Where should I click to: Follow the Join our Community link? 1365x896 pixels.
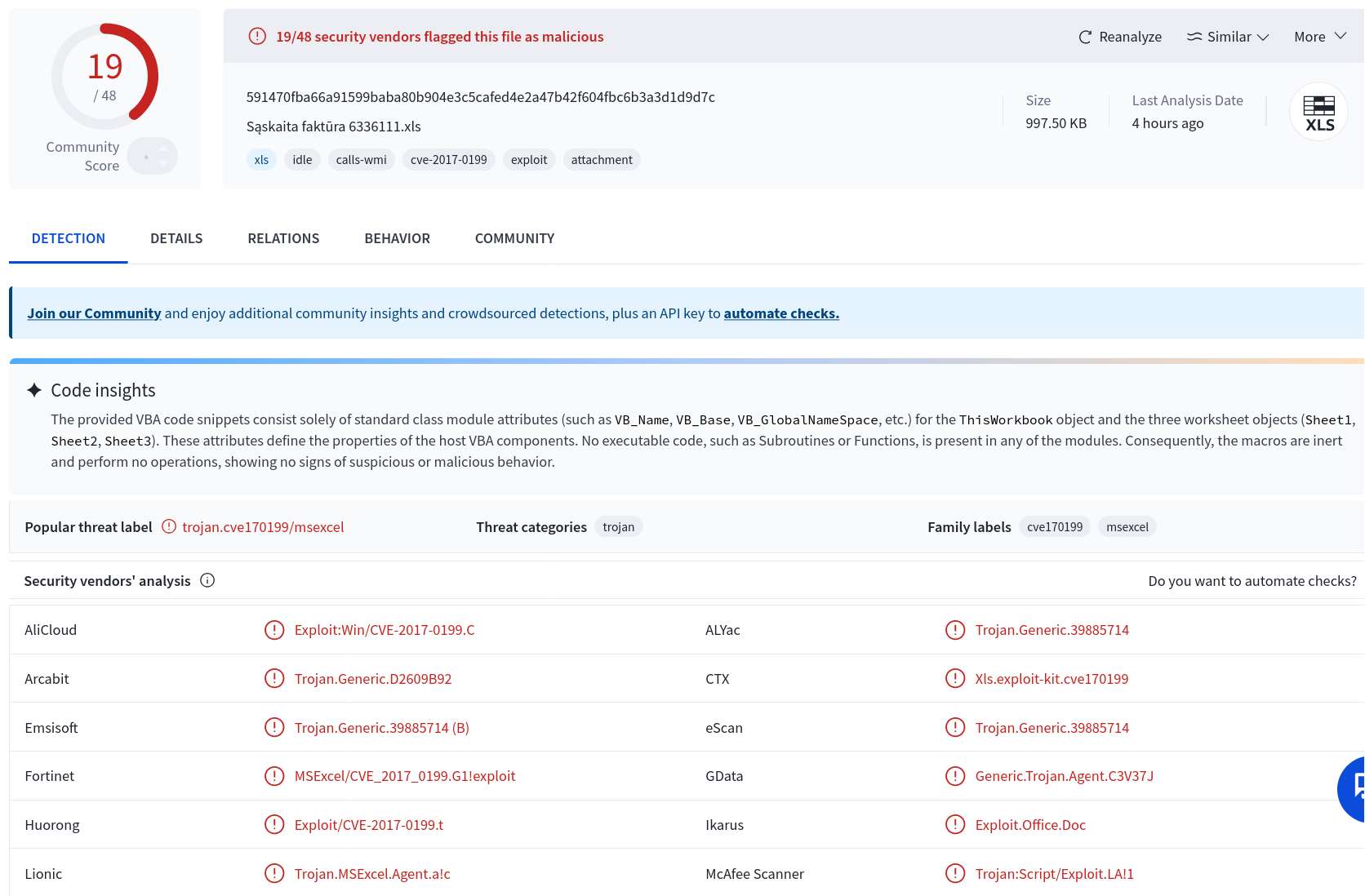[94, 313]
